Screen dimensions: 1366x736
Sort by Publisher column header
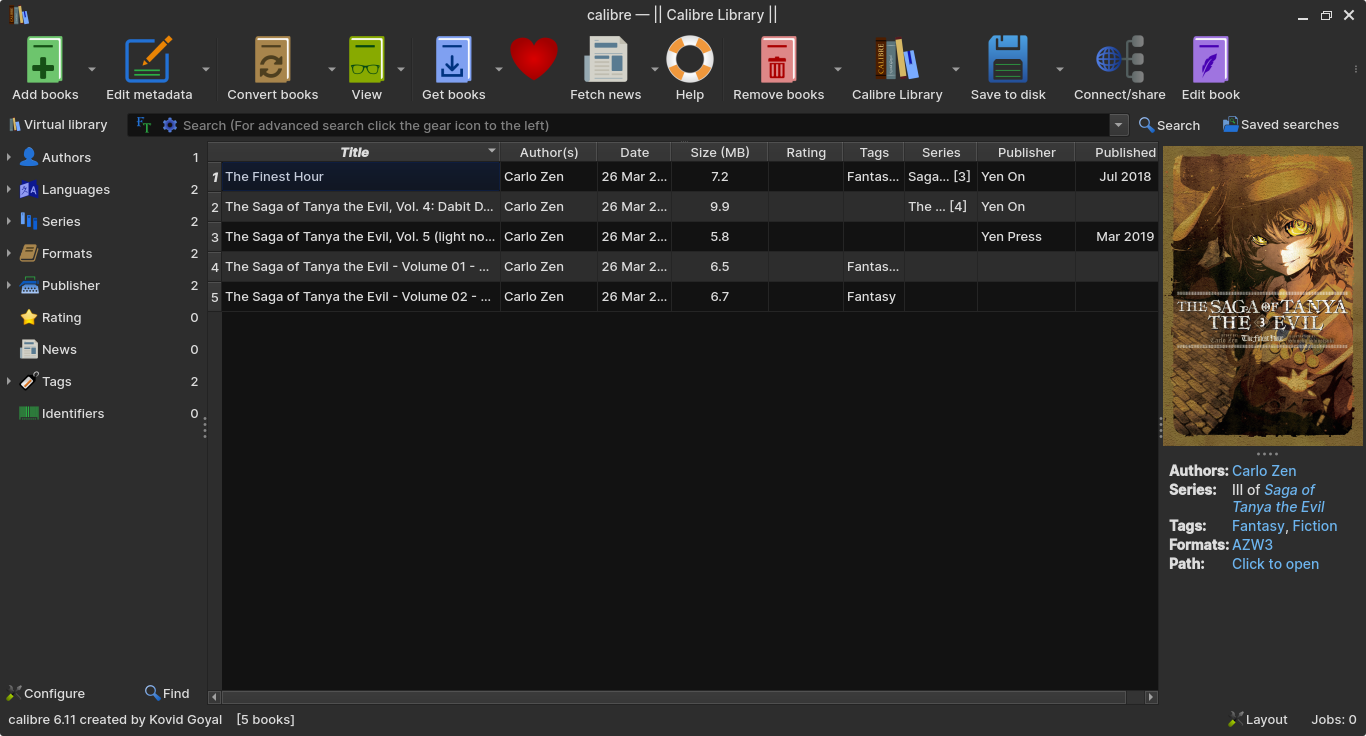tap(1026, 152)
